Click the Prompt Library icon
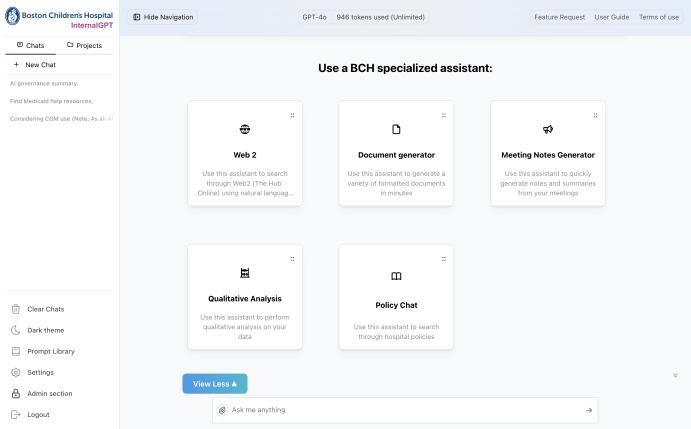The height and width of the screenshot is (429, 691). 16,351
